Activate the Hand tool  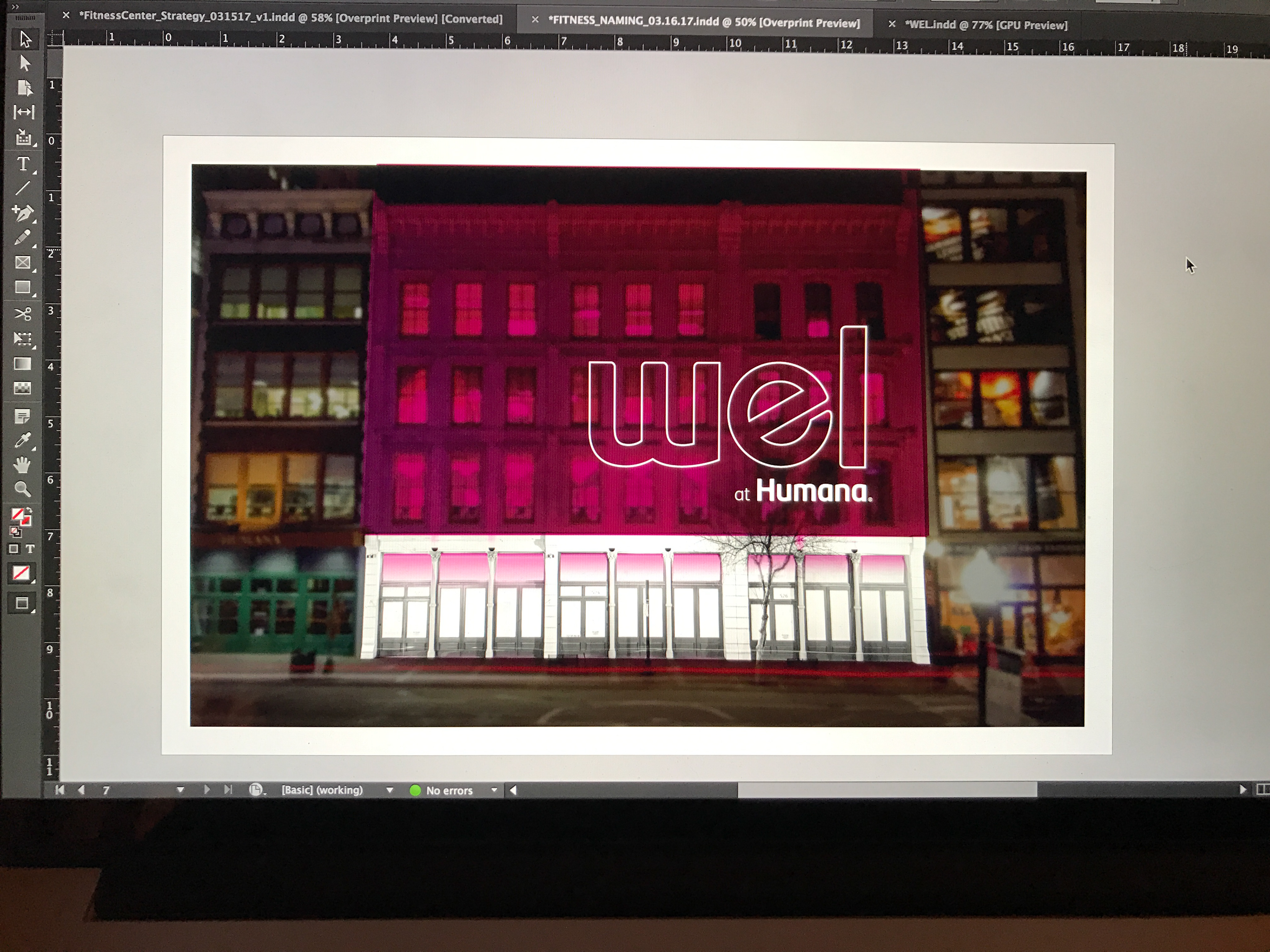pyautogui.click(x=22, y=465)
